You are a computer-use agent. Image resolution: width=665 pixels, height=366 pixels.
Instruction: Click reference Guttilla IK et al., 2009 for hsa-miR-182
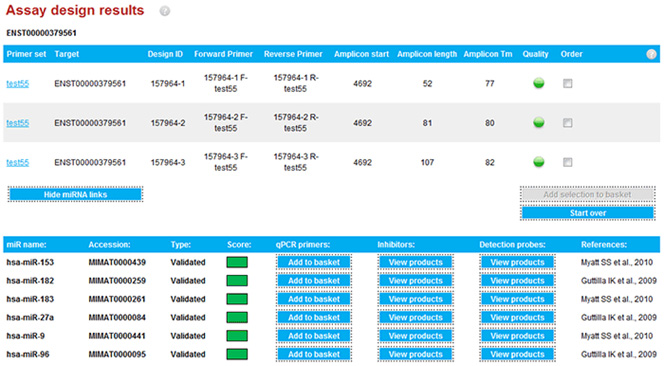(x=619, y=281)
